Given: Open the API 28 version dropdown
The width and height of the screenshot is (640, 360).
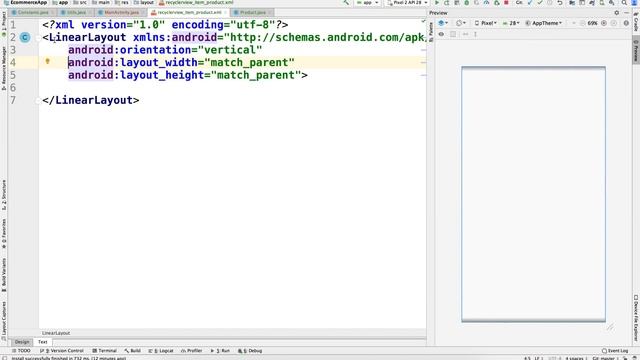Looking at the screenshot, I should [x=511, y=23].
